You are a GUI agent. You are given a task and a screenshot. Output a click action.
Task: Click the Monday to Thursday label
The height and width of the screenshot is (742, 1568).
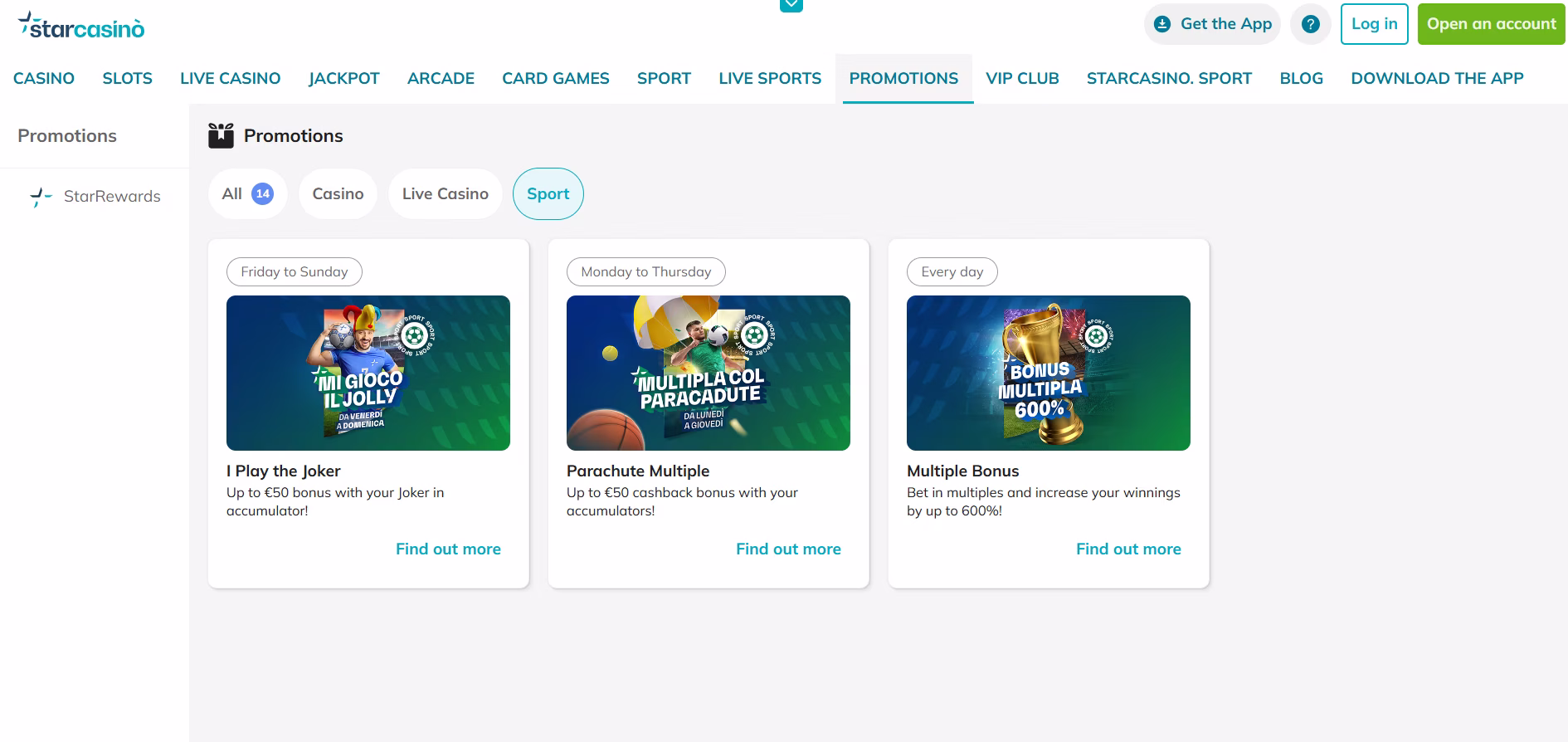tap(646, 272)
